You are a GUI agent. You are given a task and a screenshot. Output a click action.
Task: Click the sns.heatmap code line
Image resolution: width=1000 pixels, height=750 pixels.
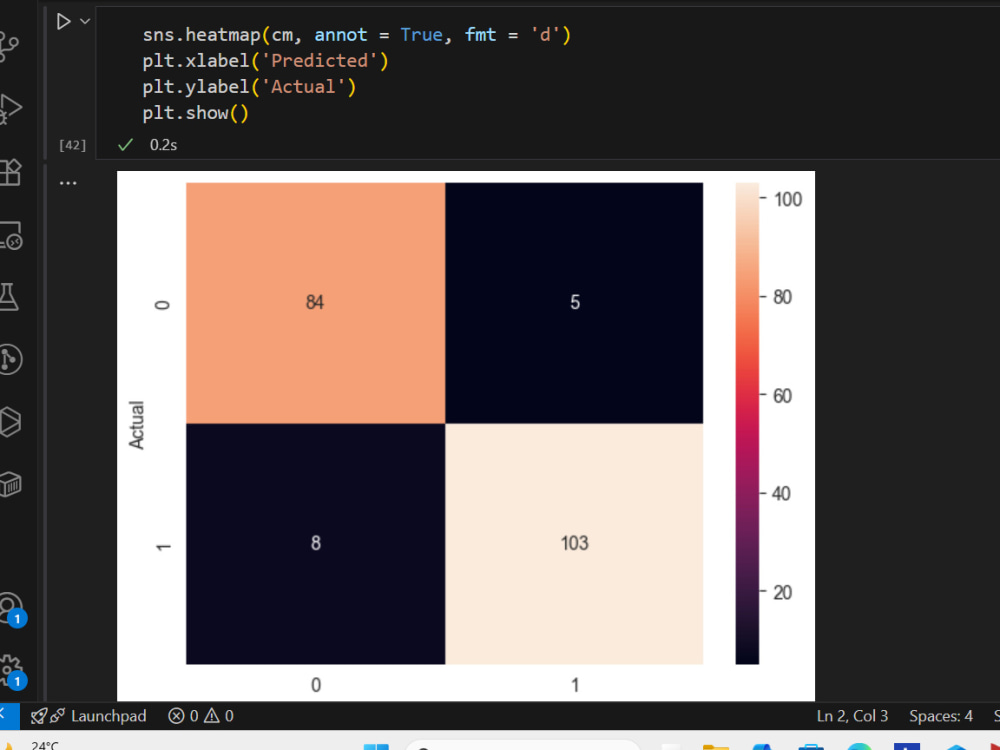[x=357, y=34]
